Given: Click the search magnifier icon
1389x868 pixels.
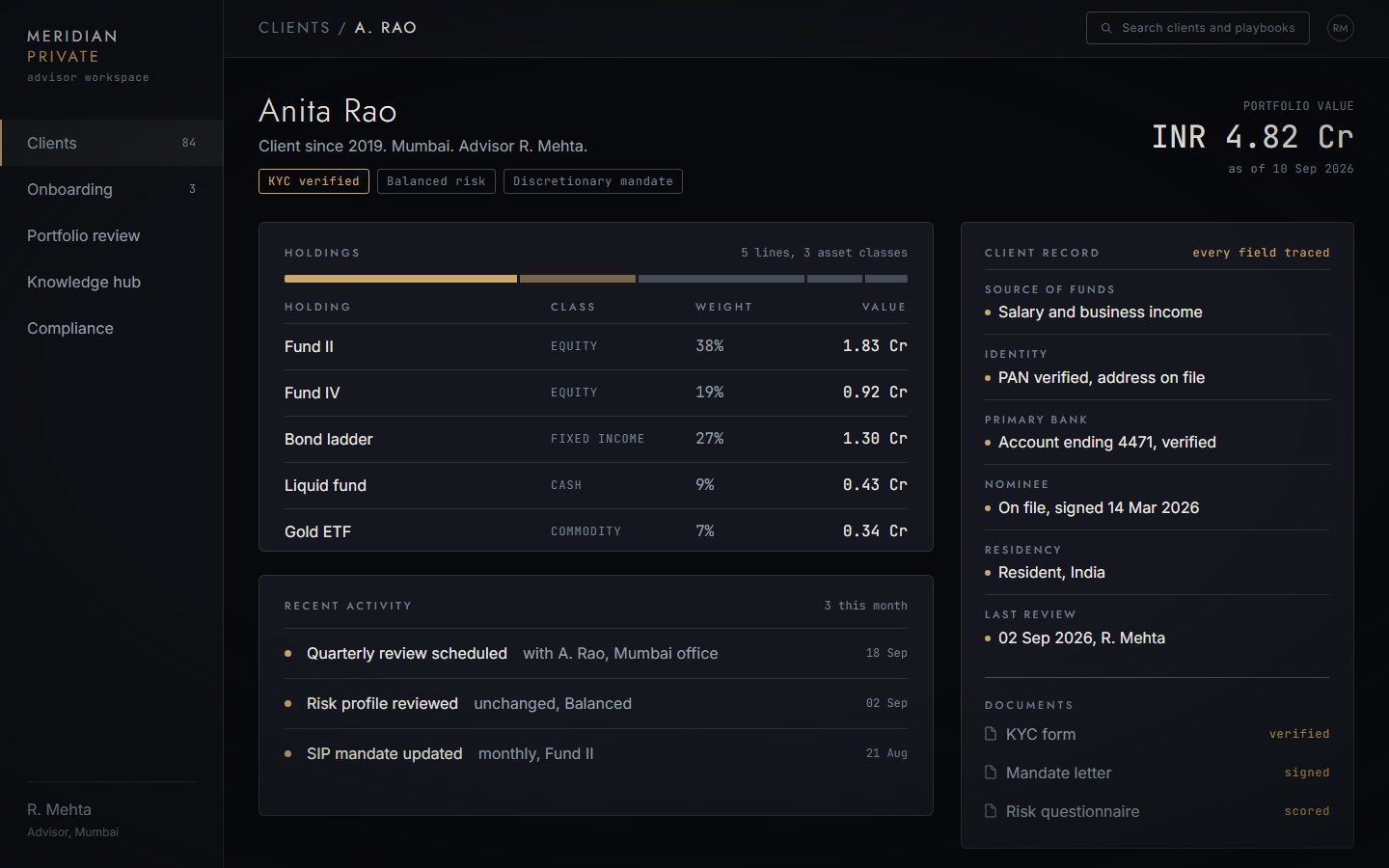Looking at the screenshot, I should pos(1106,28).
